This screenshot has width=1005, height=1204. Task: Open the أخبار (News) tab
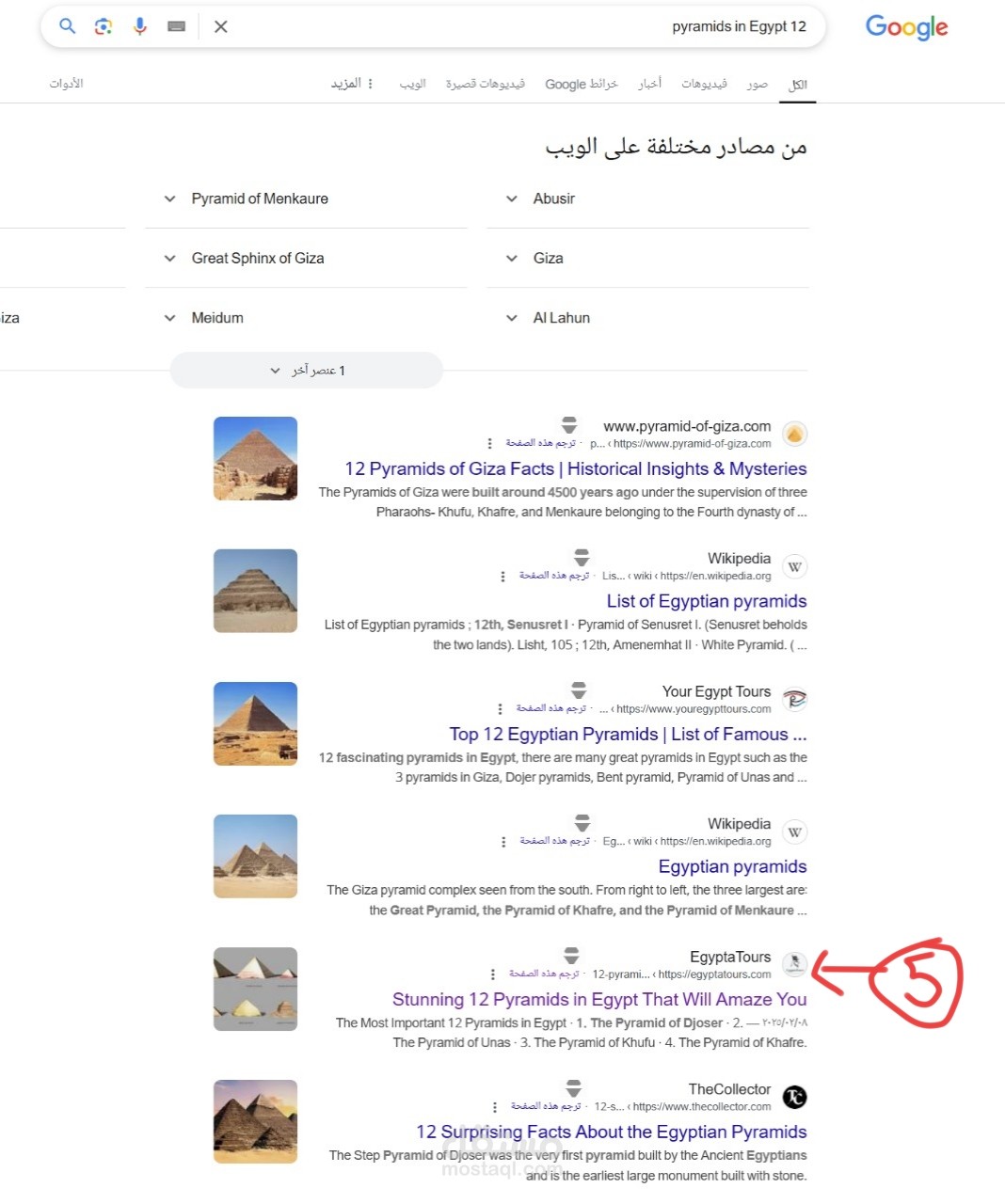[649, 84]
